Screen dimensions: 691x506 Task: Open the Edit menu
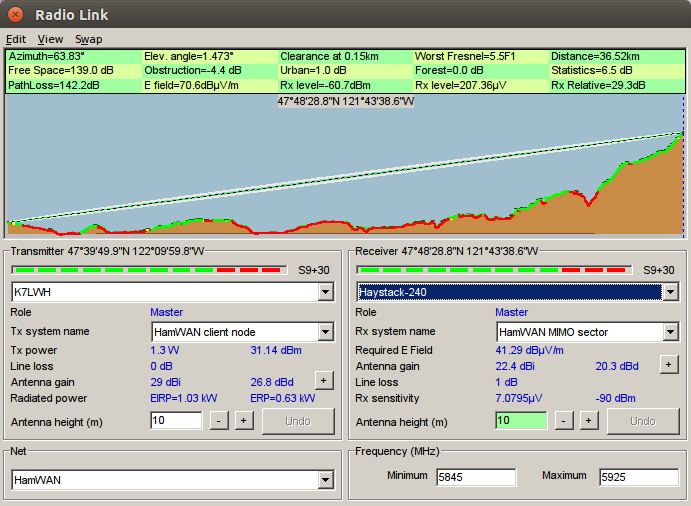16,39
